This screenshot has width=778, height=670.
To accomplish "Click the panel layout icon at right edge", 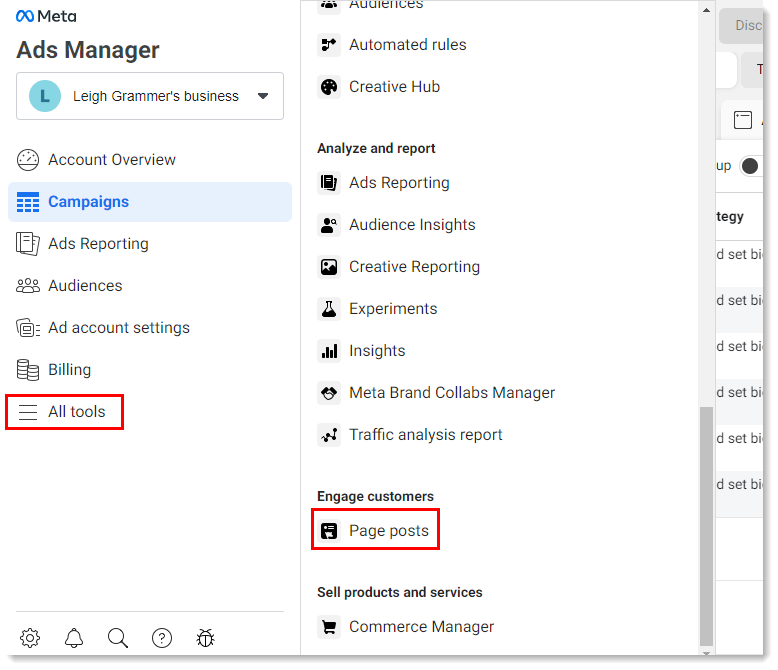I will [x=742, y=120].
